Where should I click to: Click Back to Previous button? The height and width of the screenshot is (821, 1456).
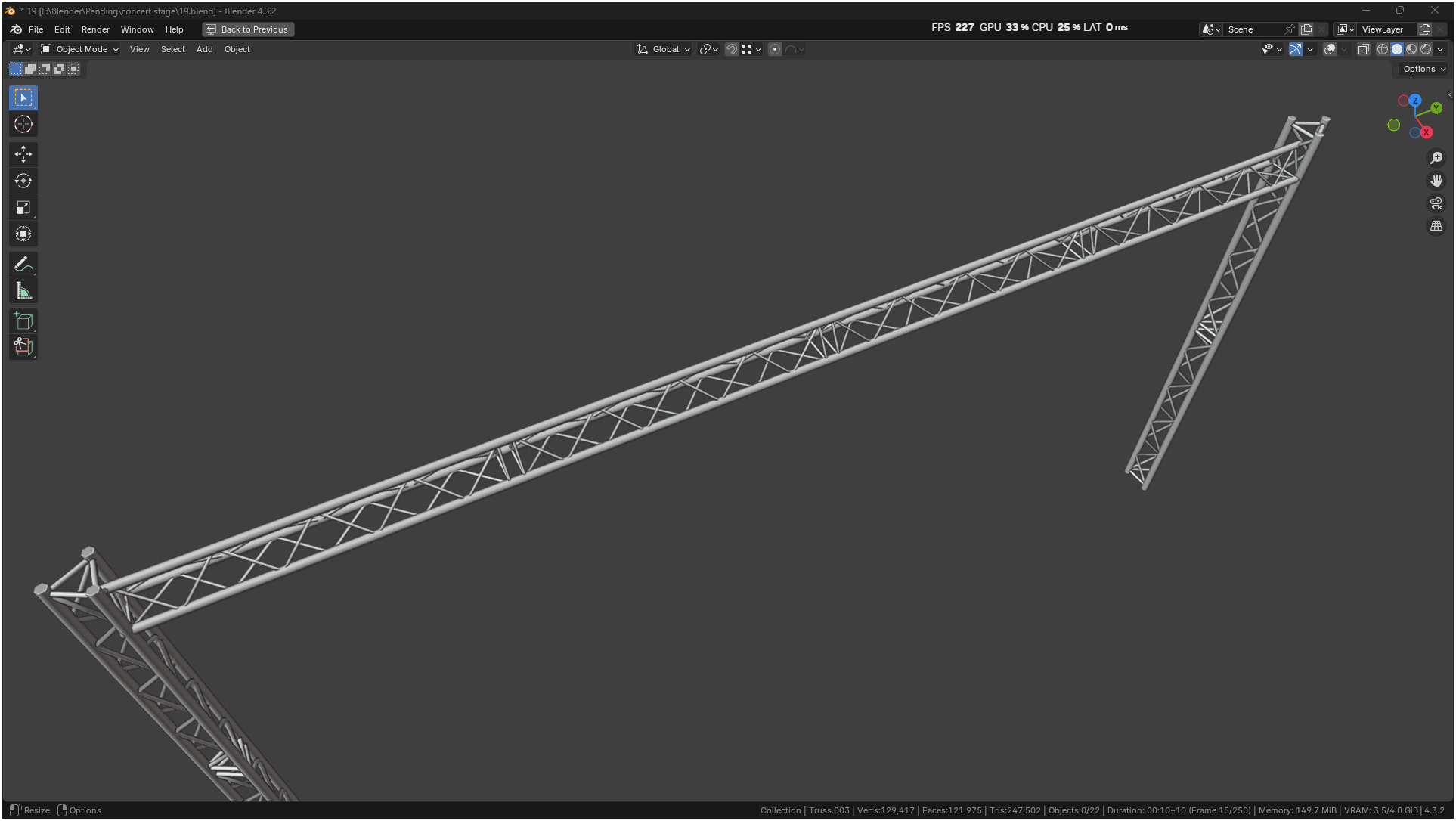tap(248, 29)
